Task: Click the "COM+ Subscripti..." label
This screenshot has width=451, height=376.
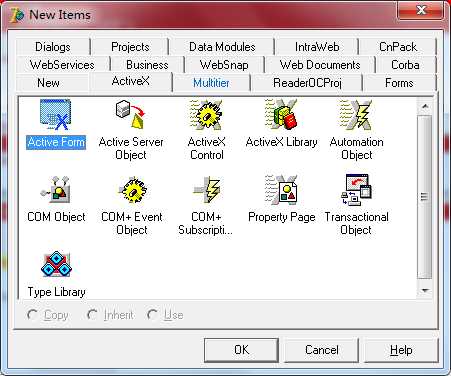Action: click(205, 223)
